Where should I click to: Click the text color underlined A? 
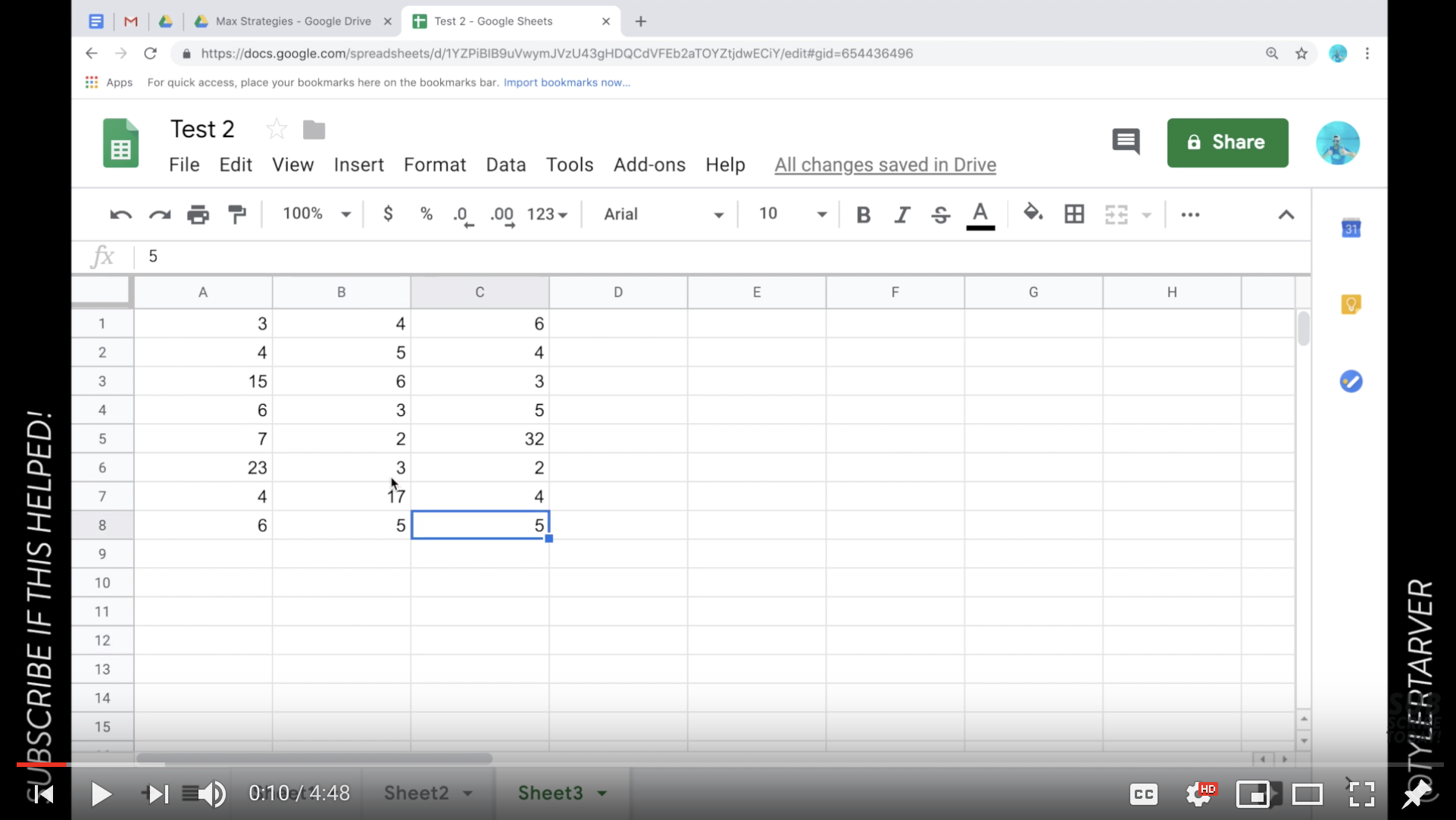[980, 214]
